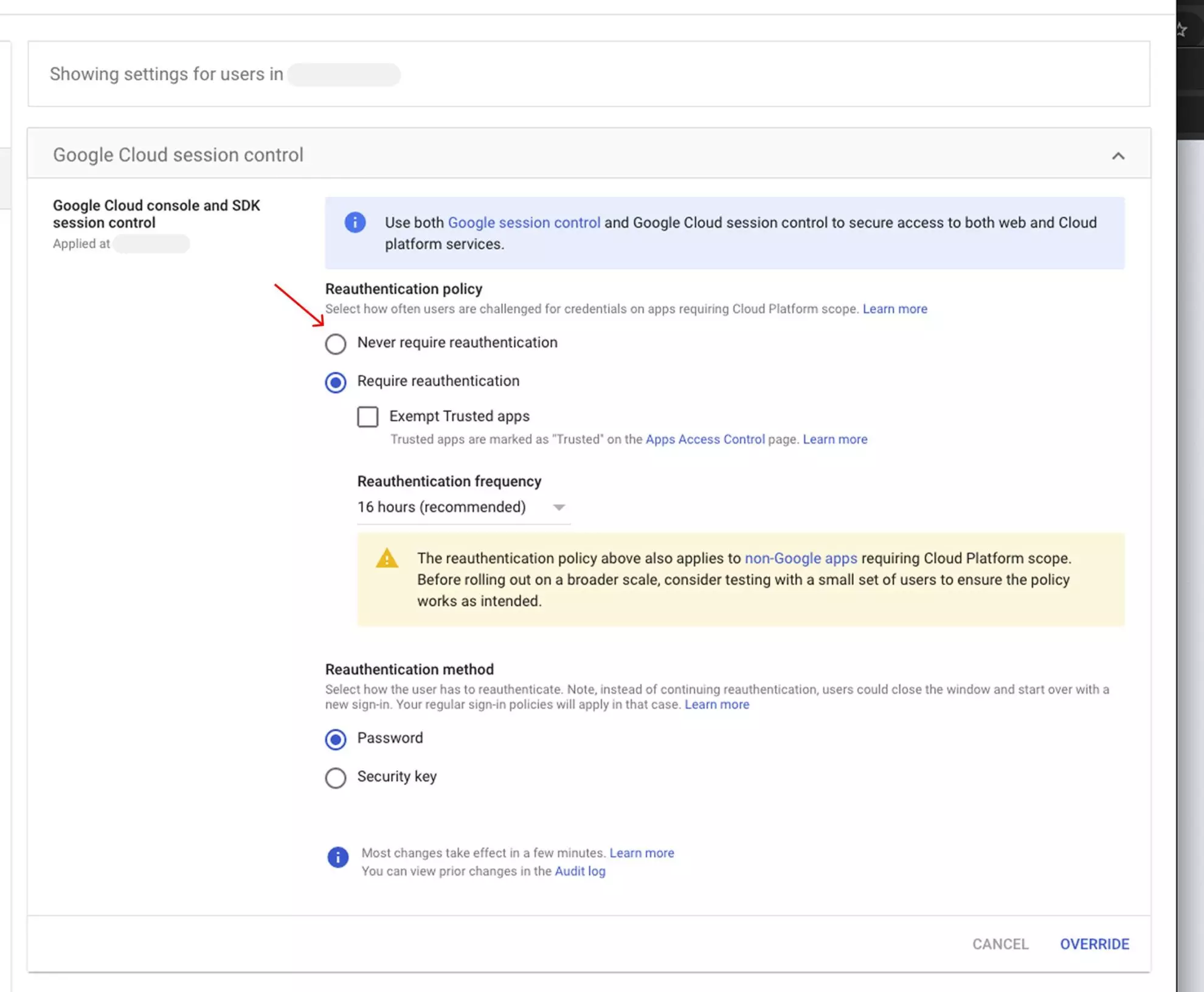Click the browser bookmark star icon
Image resolution: width=1204 pixels, height=992 pixels.
click(1182, 29)
